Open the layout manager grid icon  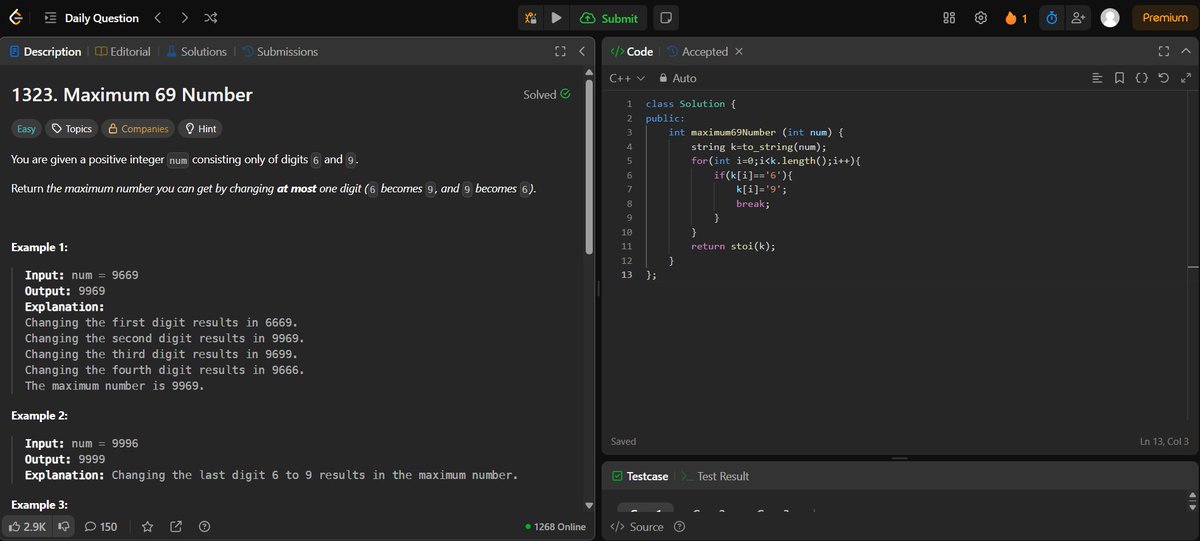[x=950, y=18]
